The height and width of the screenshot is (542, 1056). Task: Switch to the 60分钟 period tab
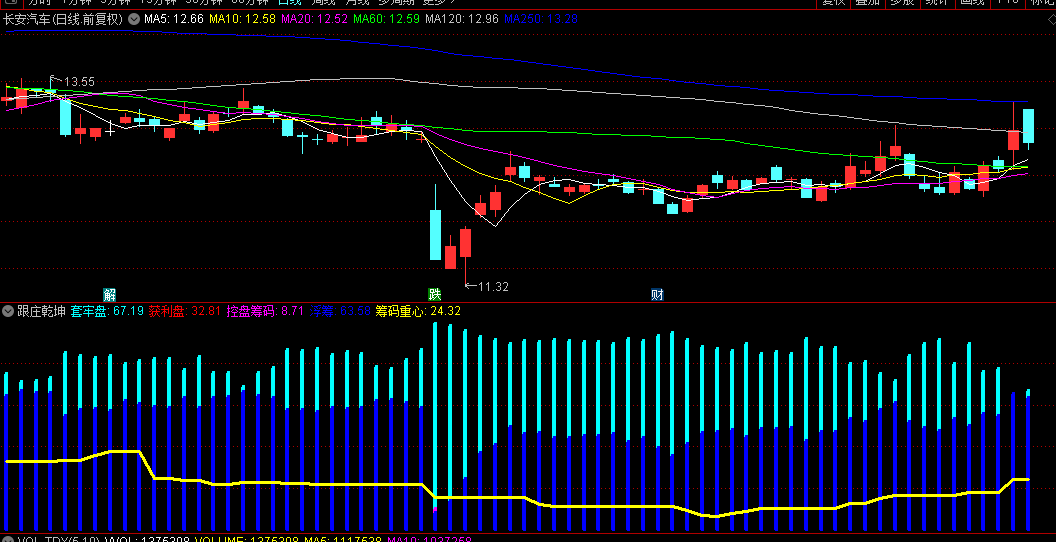click(249, 2)
